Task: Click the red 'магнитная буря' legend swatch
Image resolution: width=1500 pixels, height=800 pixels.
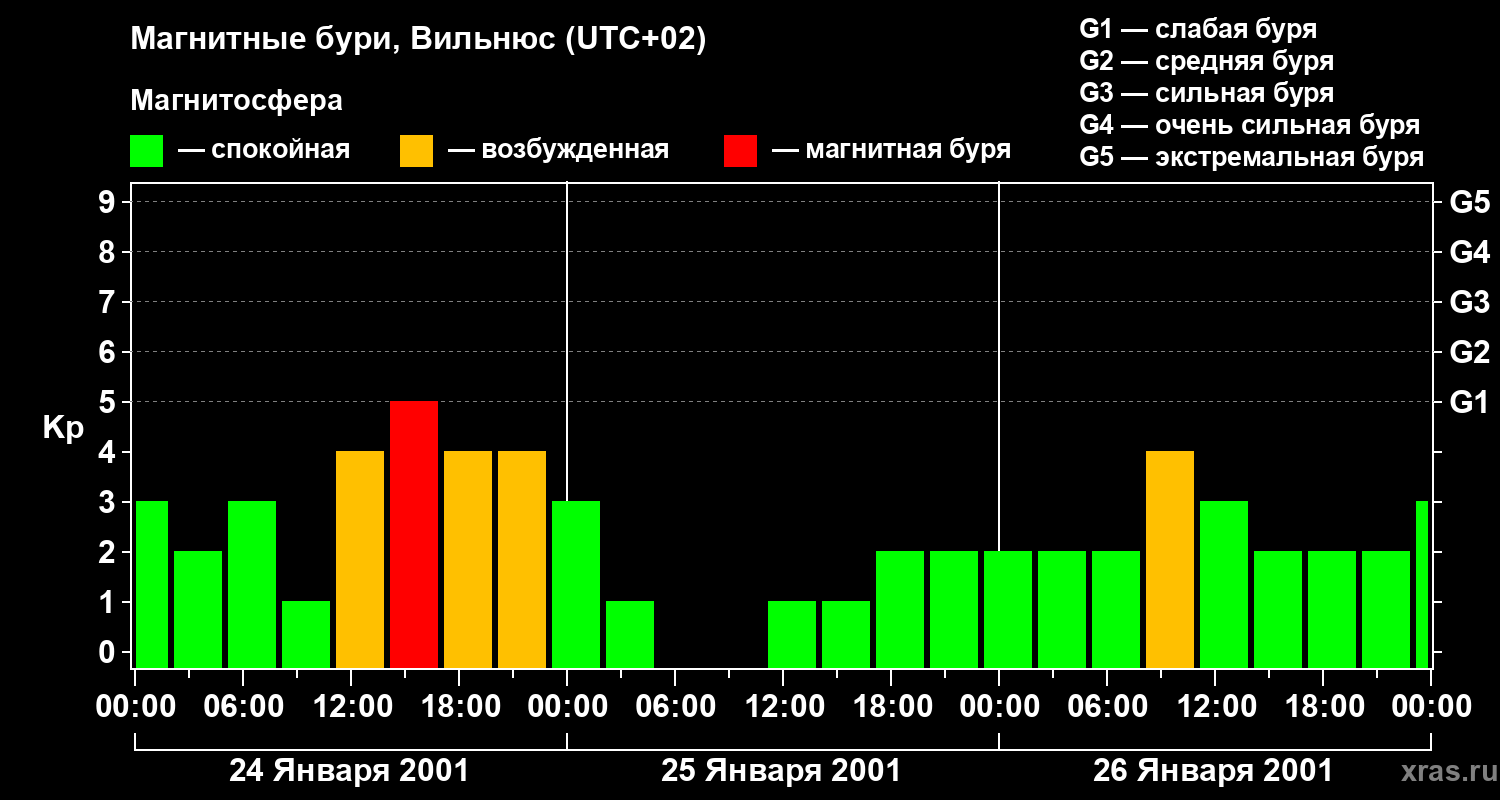Action: pyautogui.click(x=740, y=151)
